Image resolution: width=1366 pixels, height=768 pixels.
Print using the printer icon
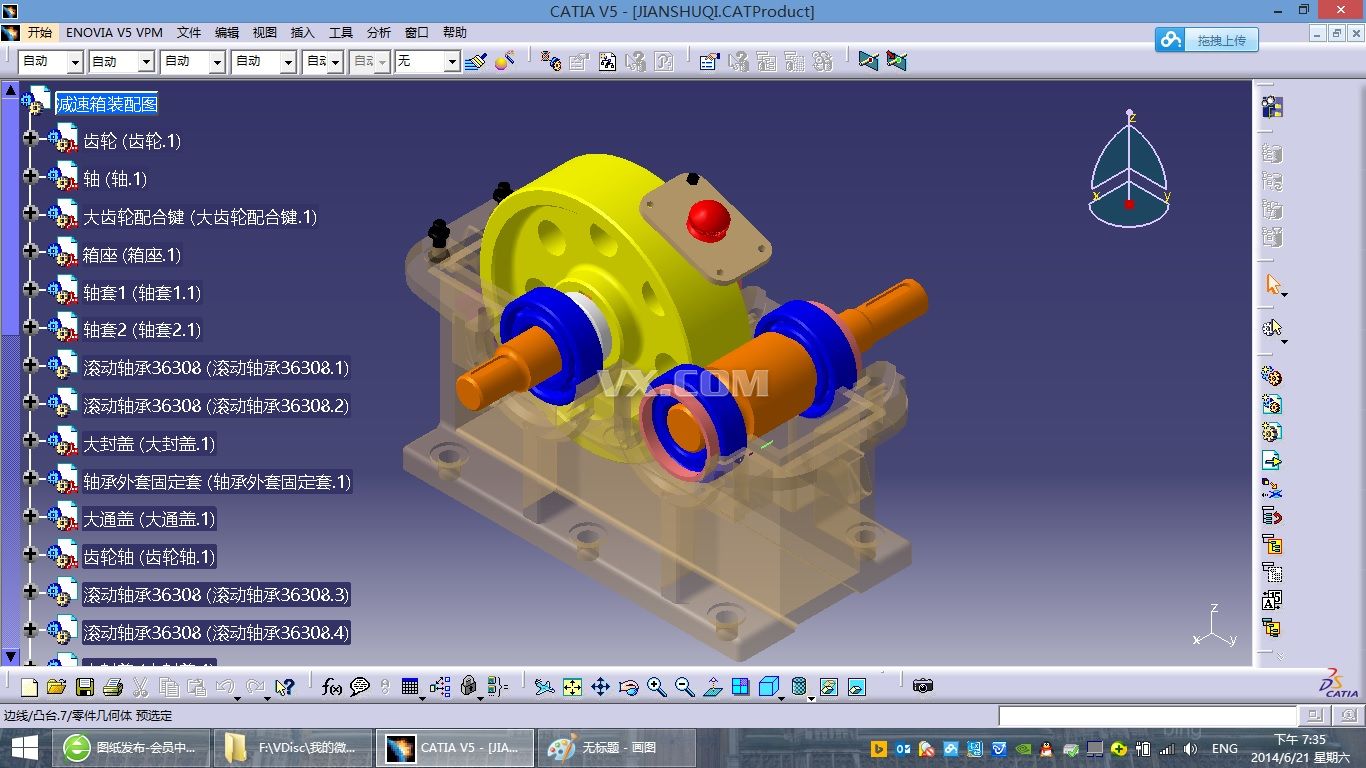tap(112, 687)
